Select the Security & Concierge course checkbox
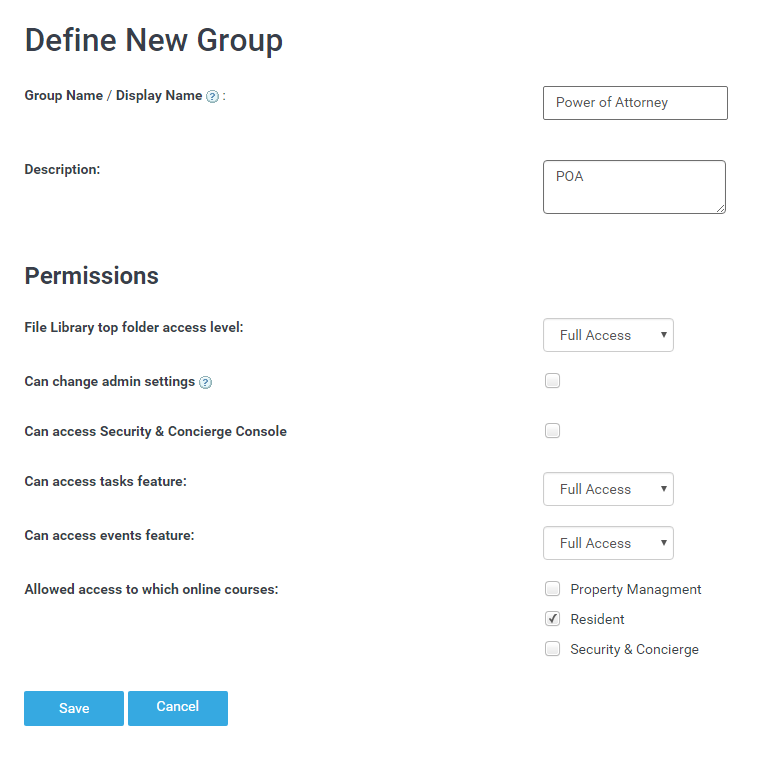This screenshot has width=781, height=758. 552,649
